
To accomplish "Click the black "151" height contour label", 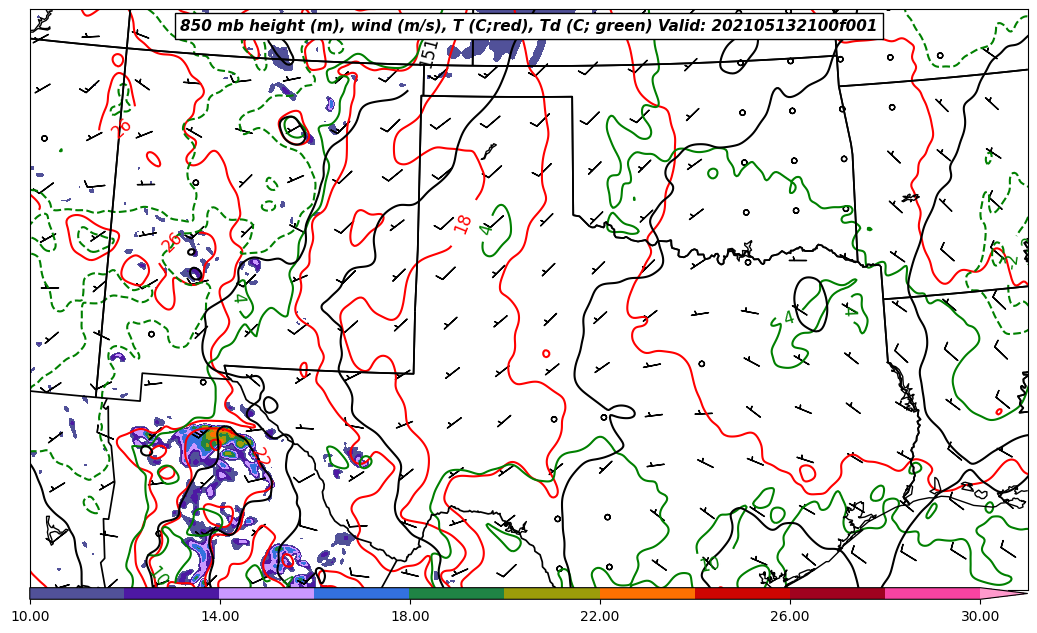I will pyautogui.click(x=430, y=51).
